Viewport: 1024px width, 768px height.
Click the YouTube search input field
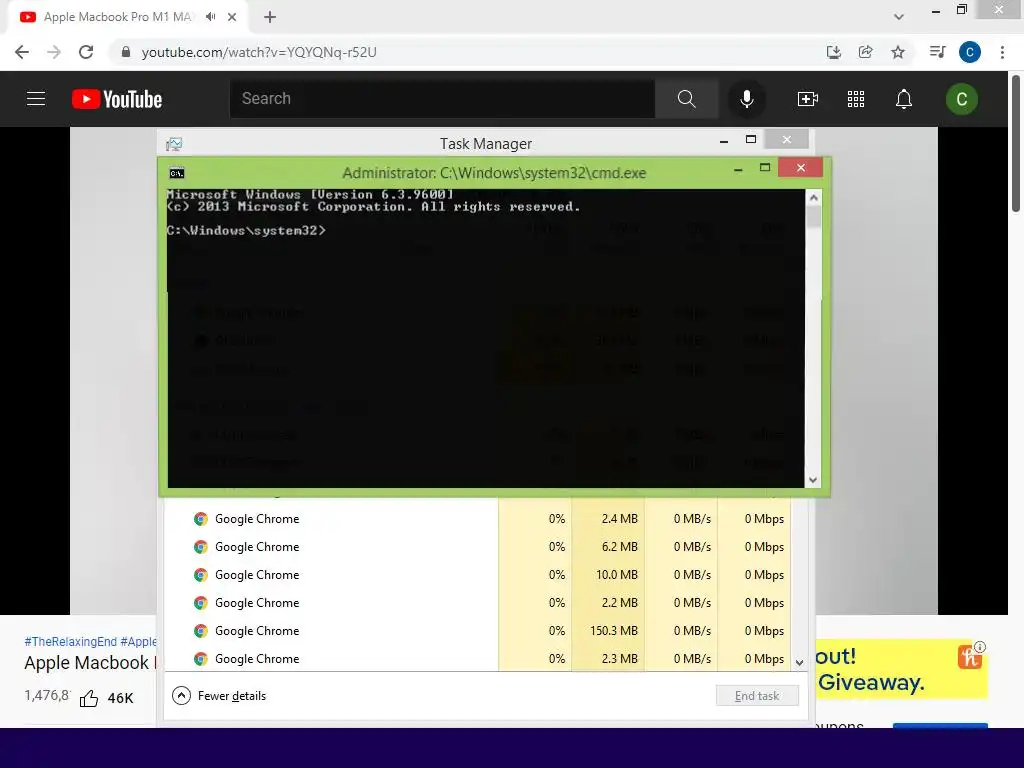pos(442,99)
